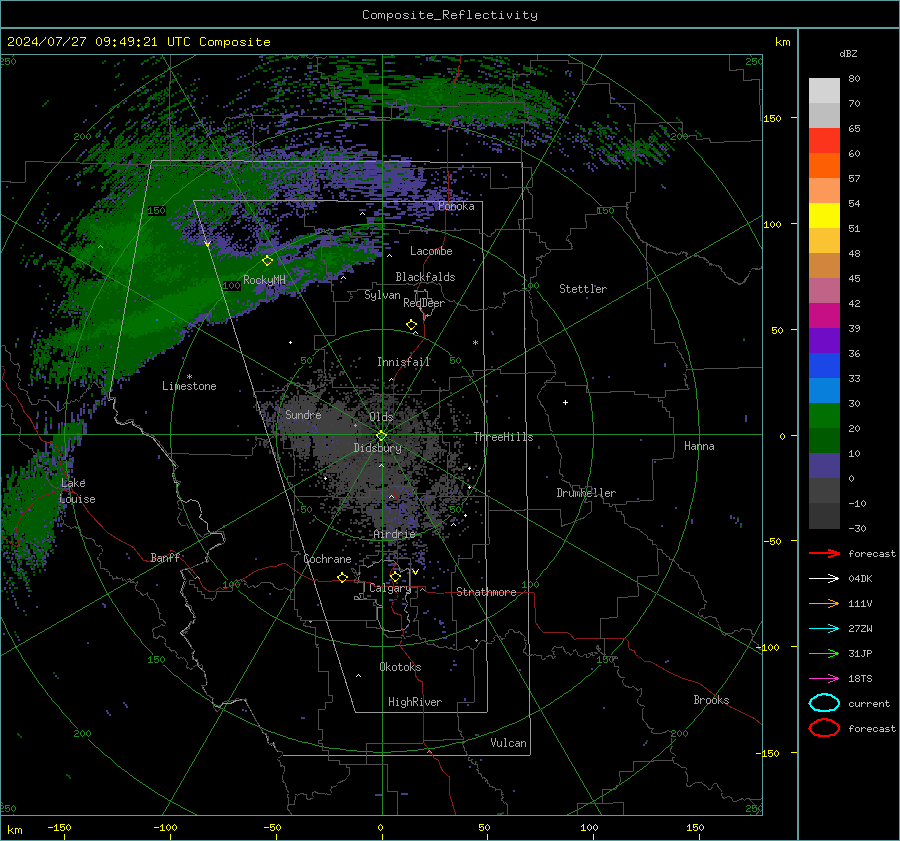900x841 pixels.
Task: Click the Blackfalds city label
Action: coord(425,277)
